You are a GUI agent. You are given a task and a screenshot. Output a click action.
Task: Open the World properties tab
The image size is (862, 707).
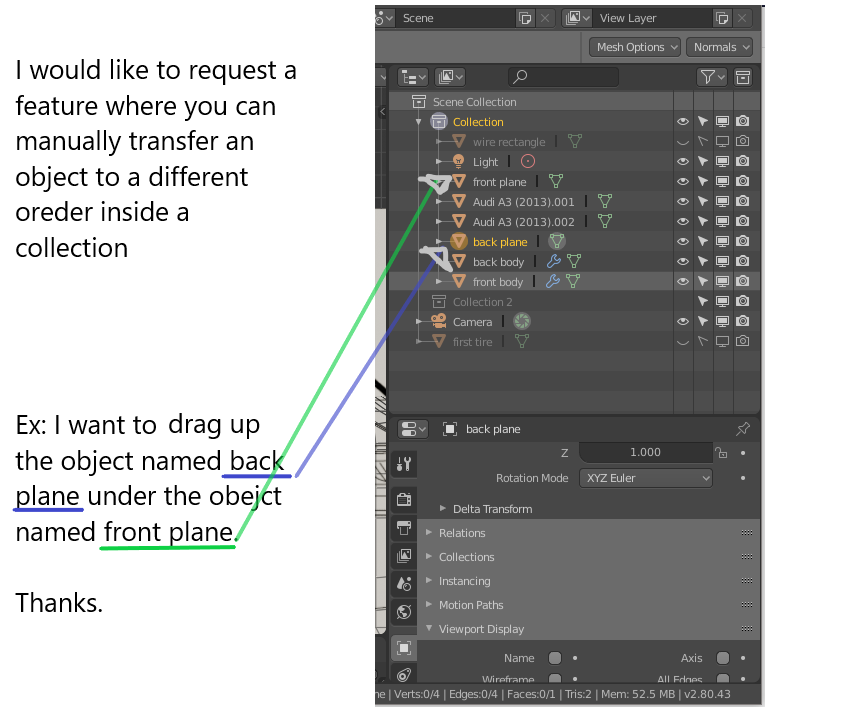pos(404,612)
